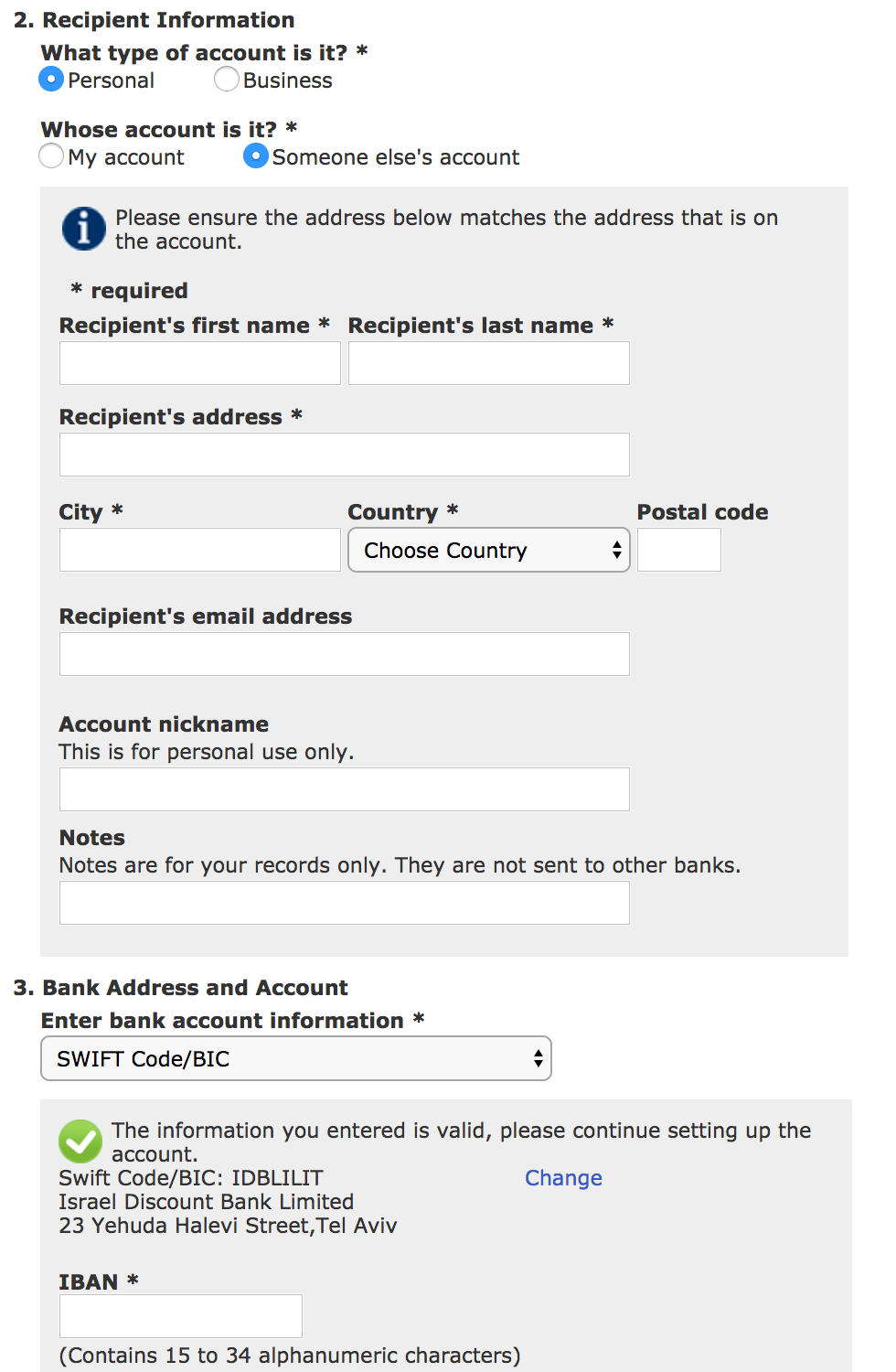Select the Business account type
This screenshot has height=1372, width=896.
click(x=227, y=80)
